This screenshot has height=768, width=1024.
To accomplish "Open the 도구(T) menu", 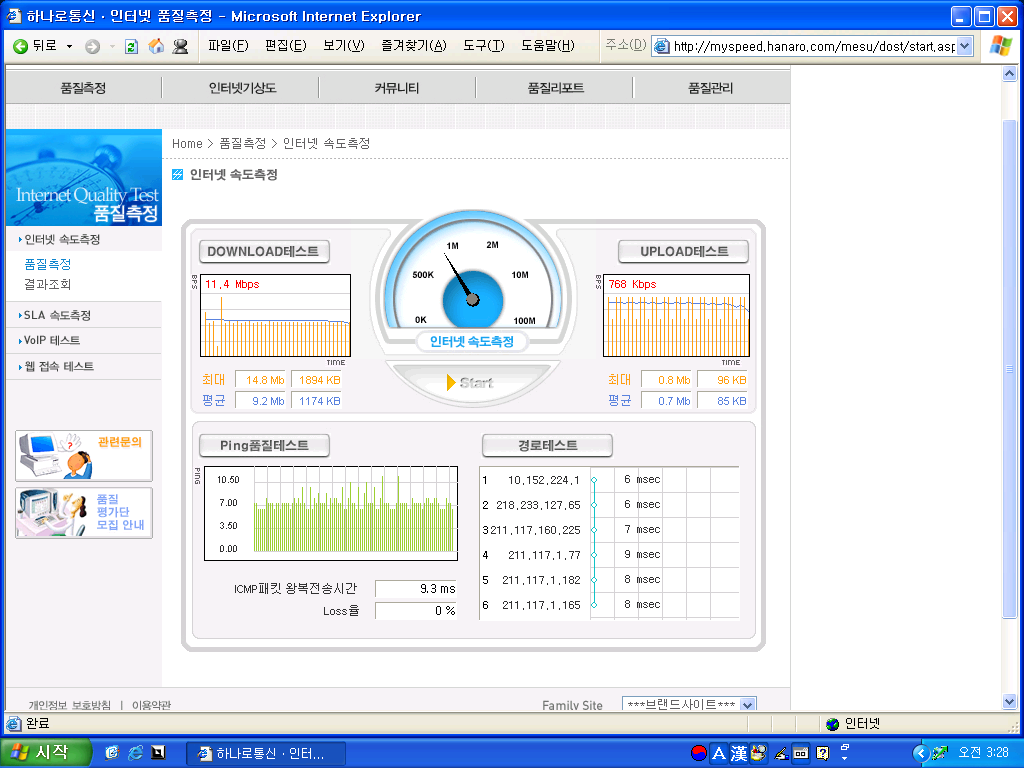I will click(484, 46).
